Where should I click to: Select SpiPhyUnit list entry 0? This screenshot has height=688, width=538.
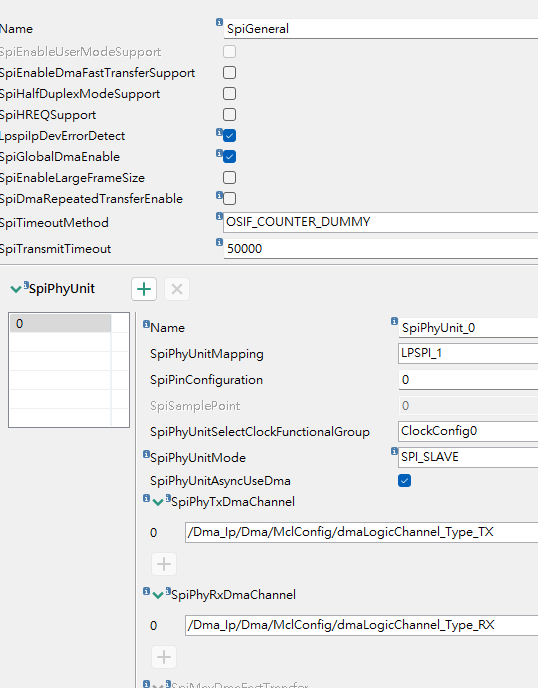coord(60,324)
